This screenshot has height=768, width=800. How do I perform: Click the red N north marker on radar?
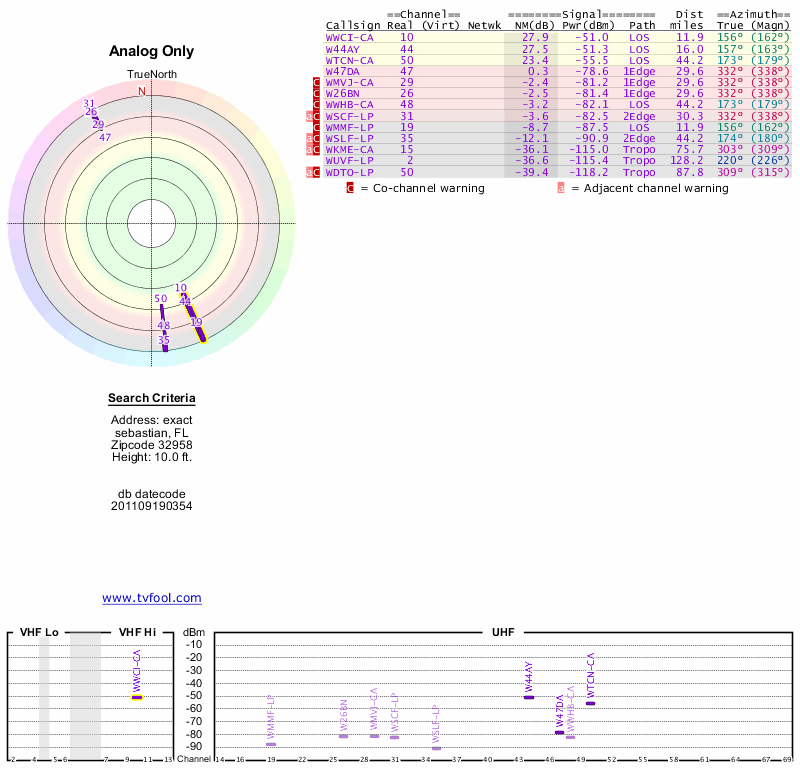142,91
